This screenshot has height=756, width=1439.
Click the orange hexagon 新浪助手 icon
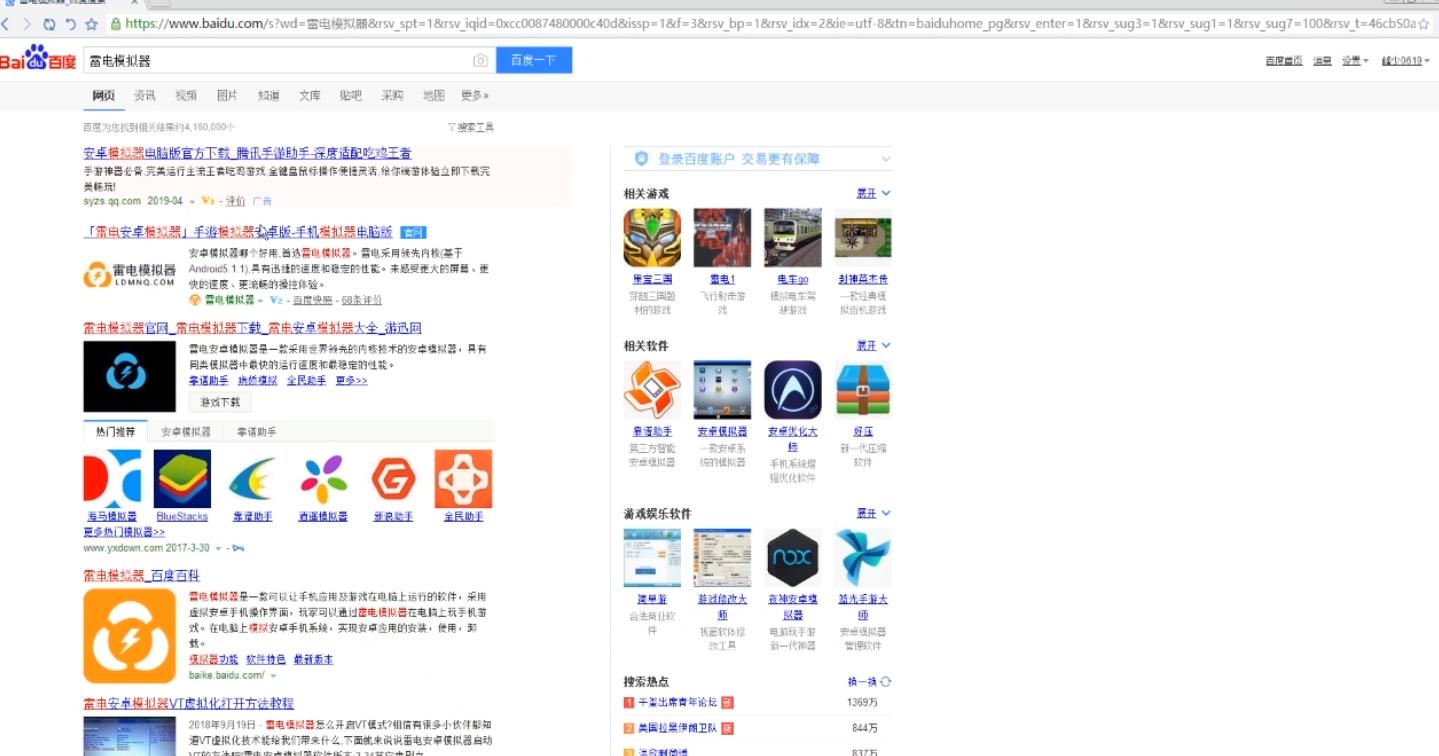coord(393,479)
